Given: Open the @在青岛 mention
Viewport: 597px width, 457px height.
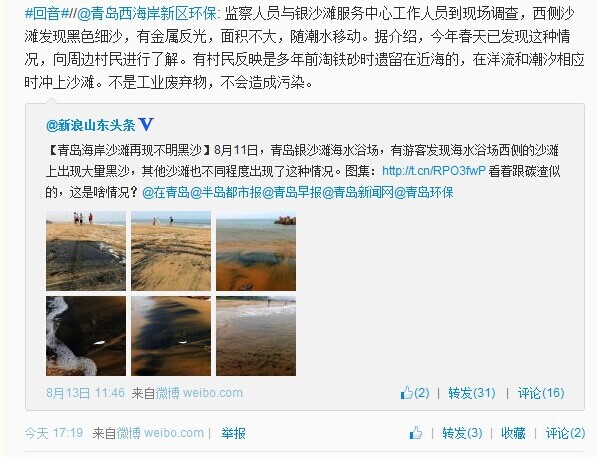Looking at the screenshot, I should [x=166, y=192].
